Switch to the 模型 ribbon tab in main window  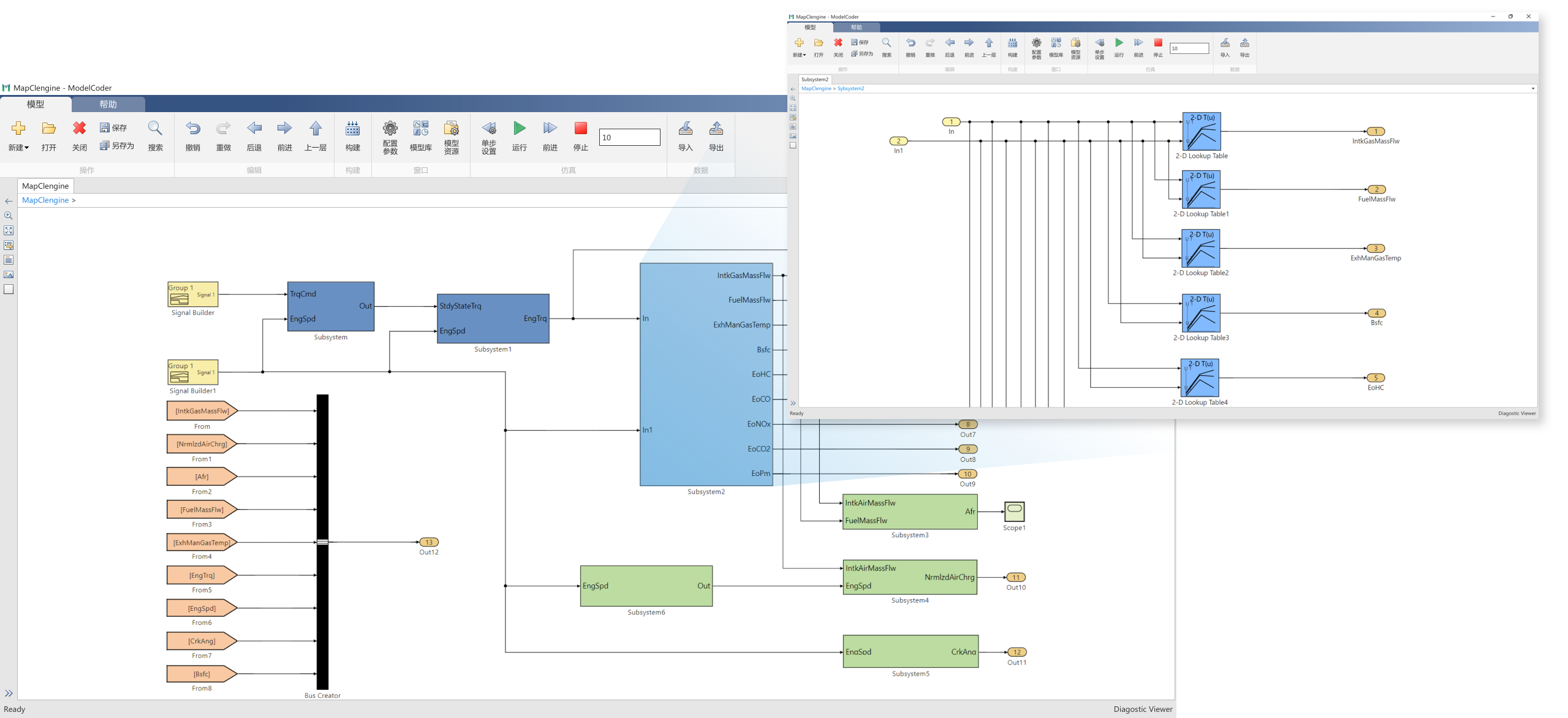[x=36, y=104]
